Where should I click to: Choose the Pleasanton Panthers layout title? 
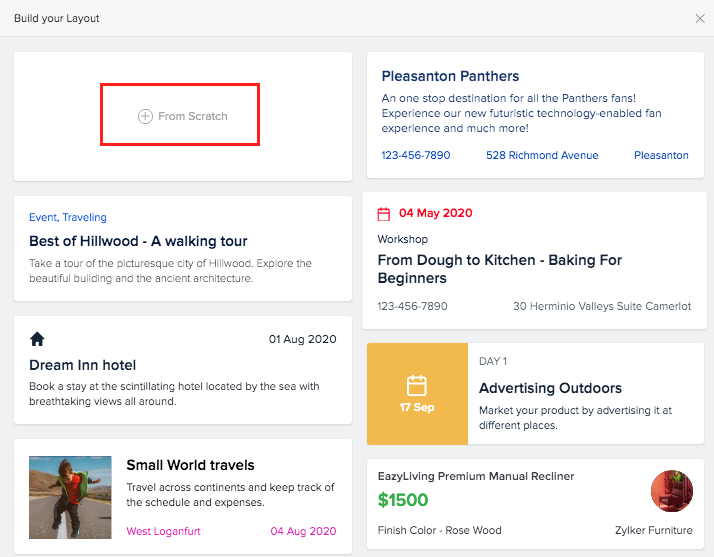tap(450, 76)
